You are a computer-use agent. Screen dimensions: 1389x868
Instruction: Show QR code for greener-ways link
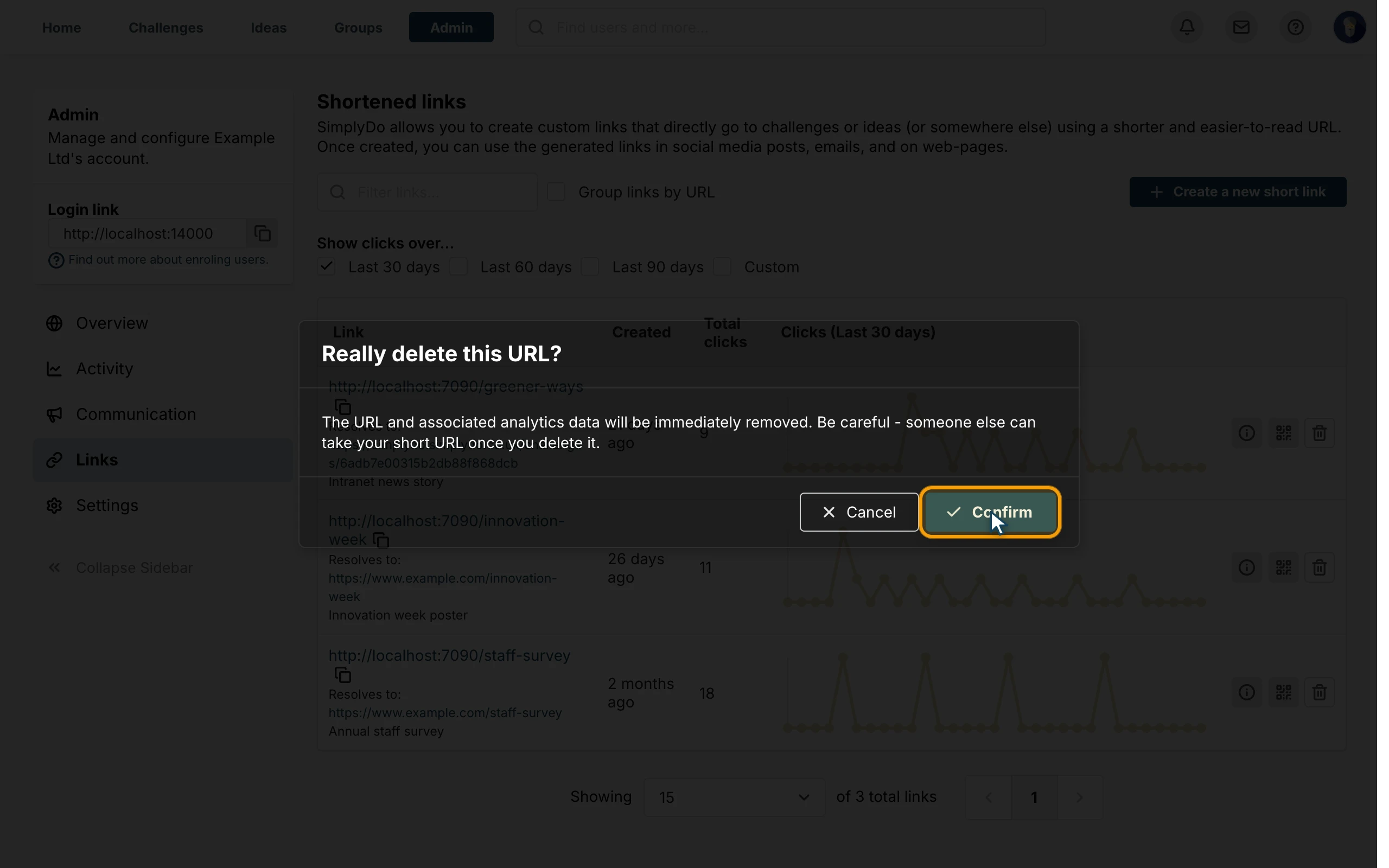pyautogui.click(x=1283, y=433)
